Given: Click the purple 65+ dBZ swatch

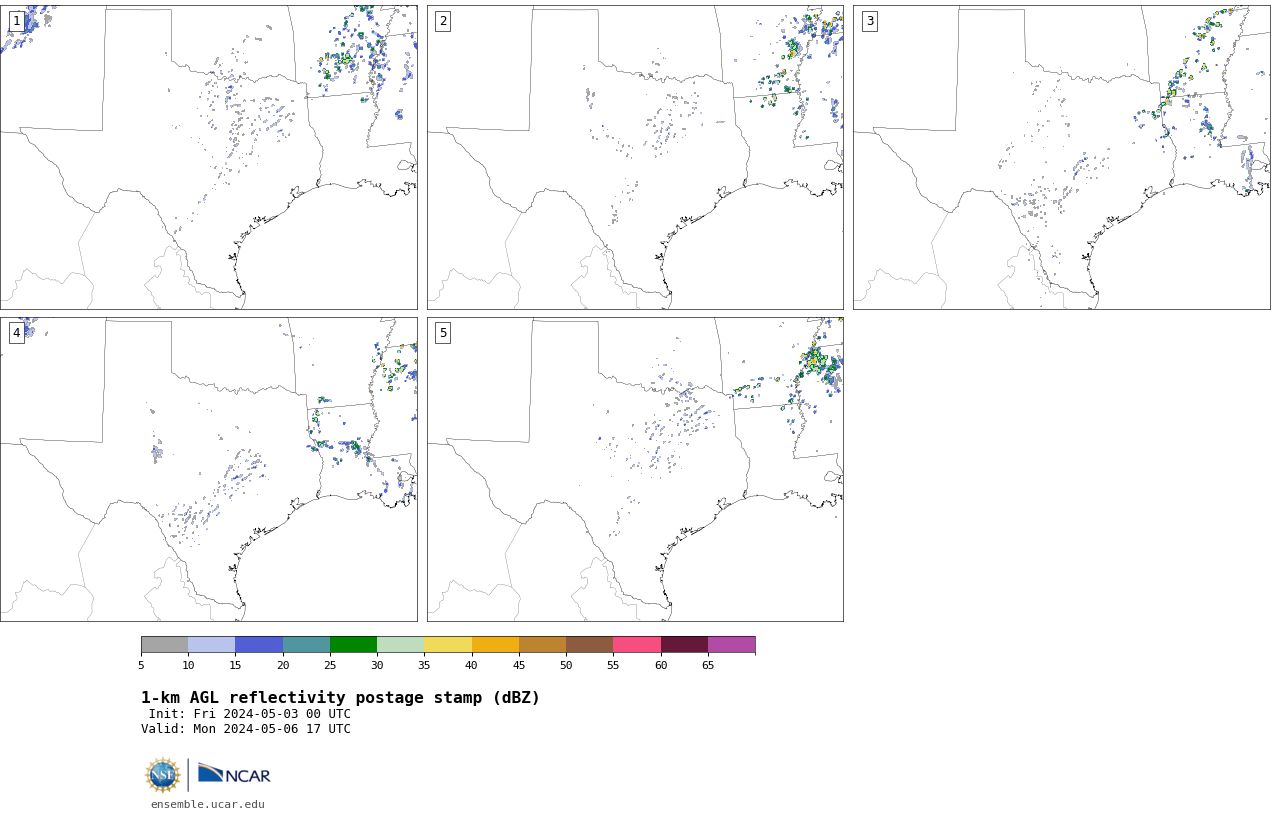Looking at the screenshot, I should (x=731, y=644).
